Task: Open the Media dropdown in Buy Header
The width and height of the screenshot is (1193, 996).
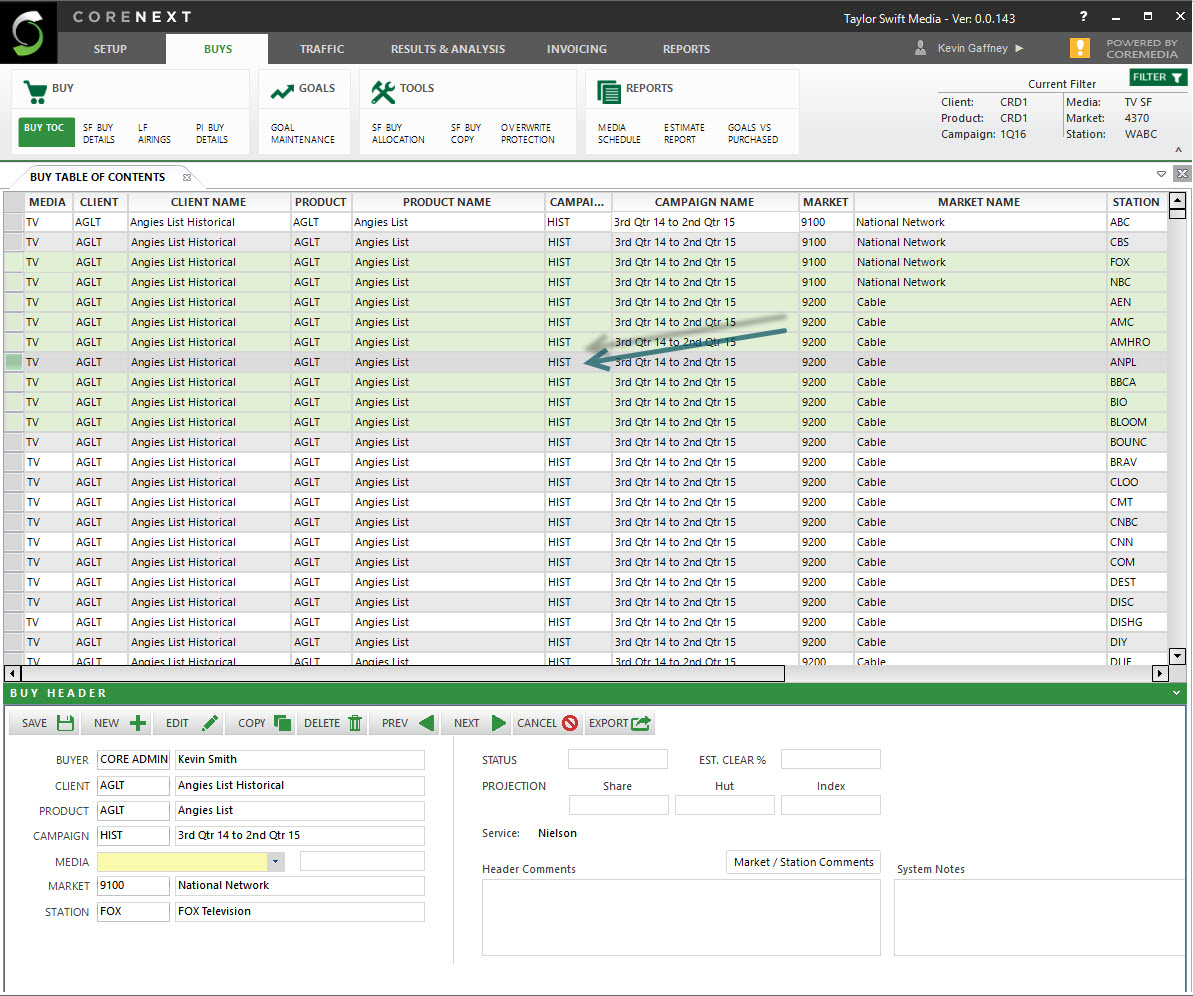Action: (276, 862)
